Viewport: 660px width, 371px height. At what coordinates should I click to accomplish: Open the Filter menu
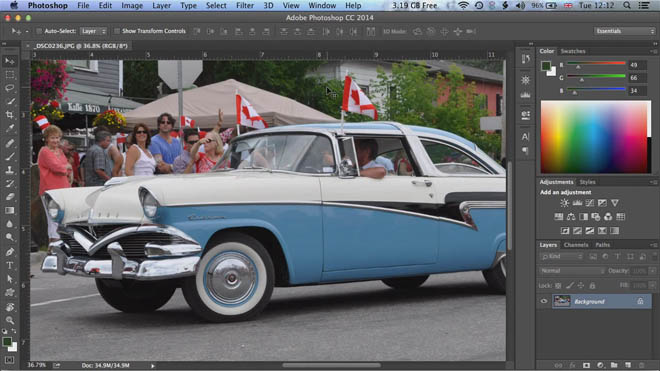point(245,5)
